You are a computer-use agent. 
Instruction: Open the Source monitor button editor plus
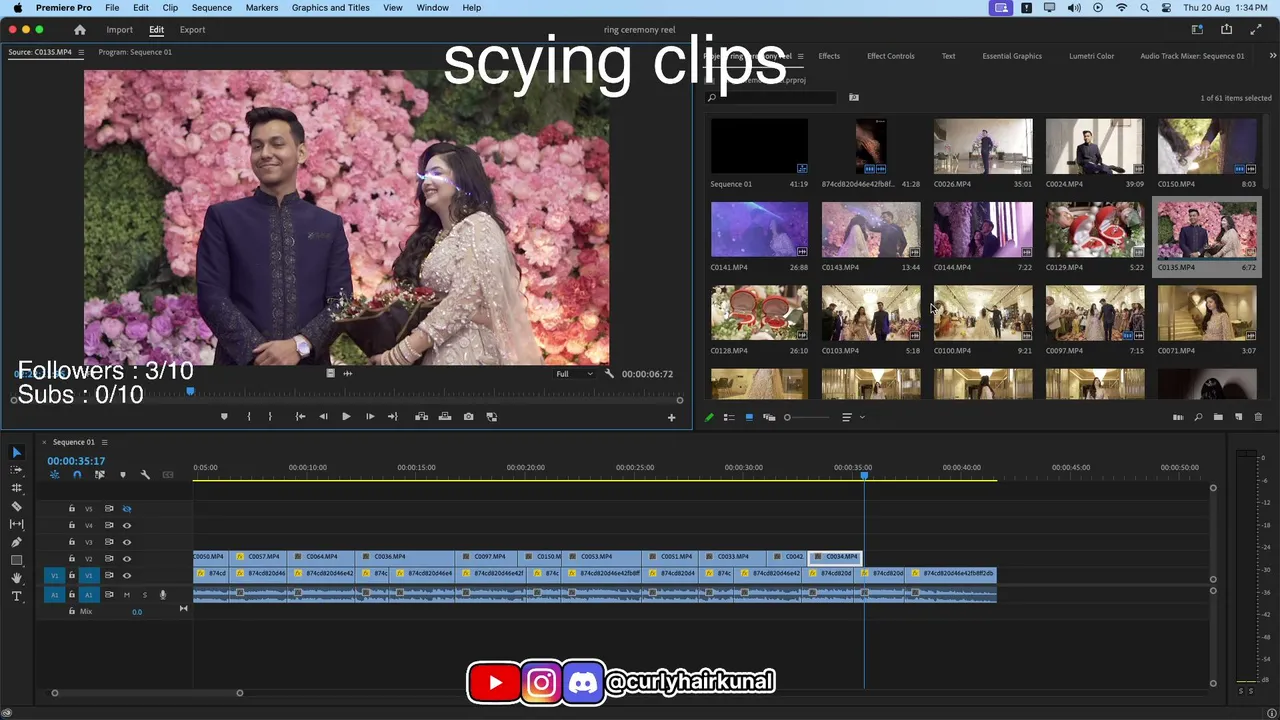671,417
